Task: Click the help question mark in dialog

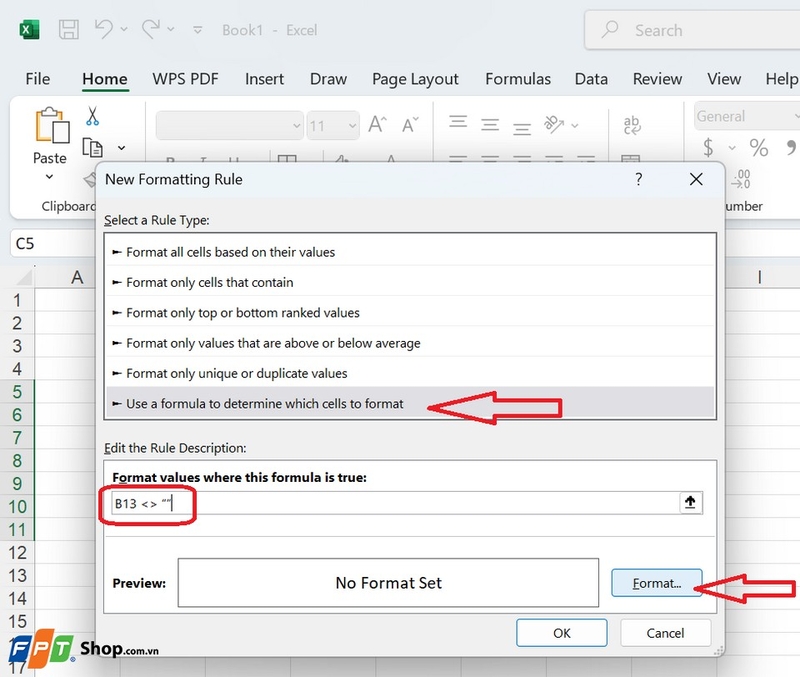Action: [638, 179]
